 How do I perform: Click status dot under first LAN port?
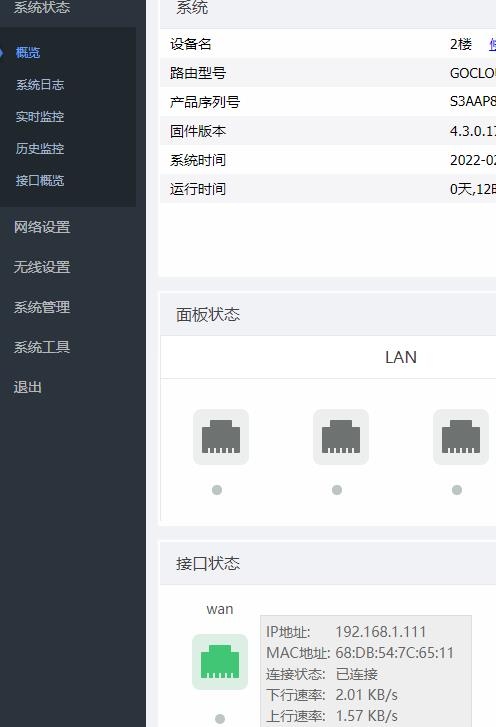pos(217,490)
